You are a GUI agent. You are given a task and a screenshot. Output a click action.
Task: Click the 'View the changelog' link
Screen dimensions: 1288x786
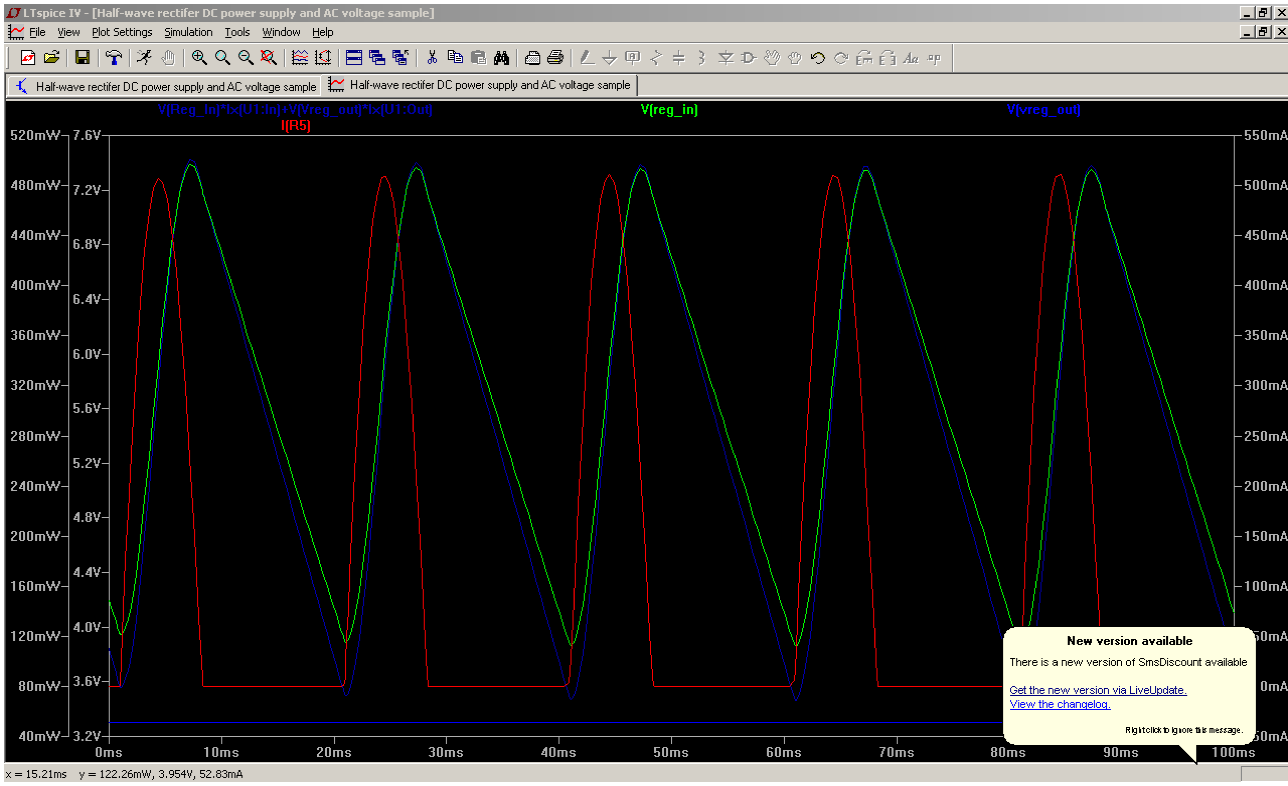coord(1059,704)
